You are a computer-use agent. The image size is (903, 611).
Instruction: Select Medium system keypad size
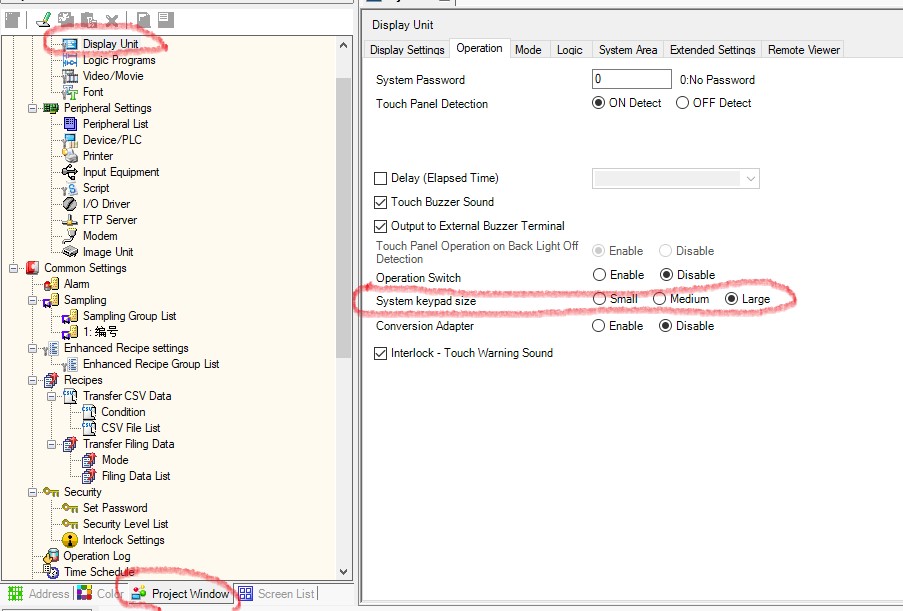660,299
